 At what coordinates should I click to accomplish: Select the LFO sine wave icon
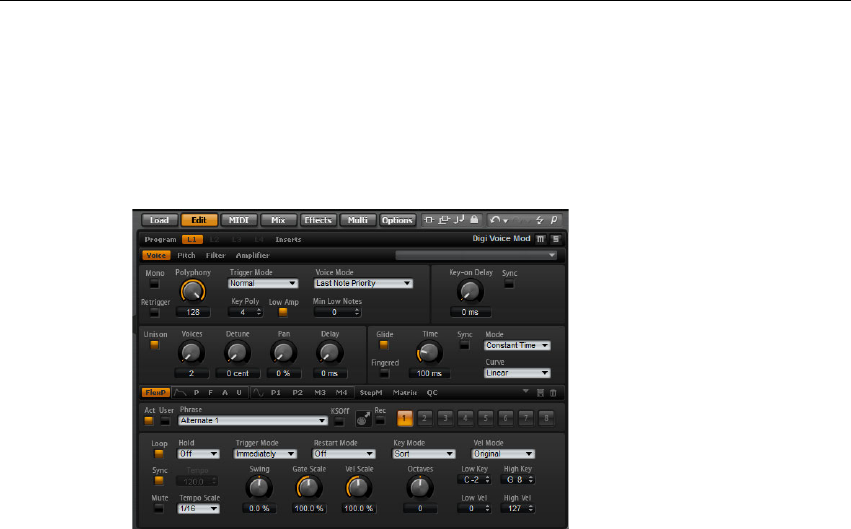[x=258, y=392]
